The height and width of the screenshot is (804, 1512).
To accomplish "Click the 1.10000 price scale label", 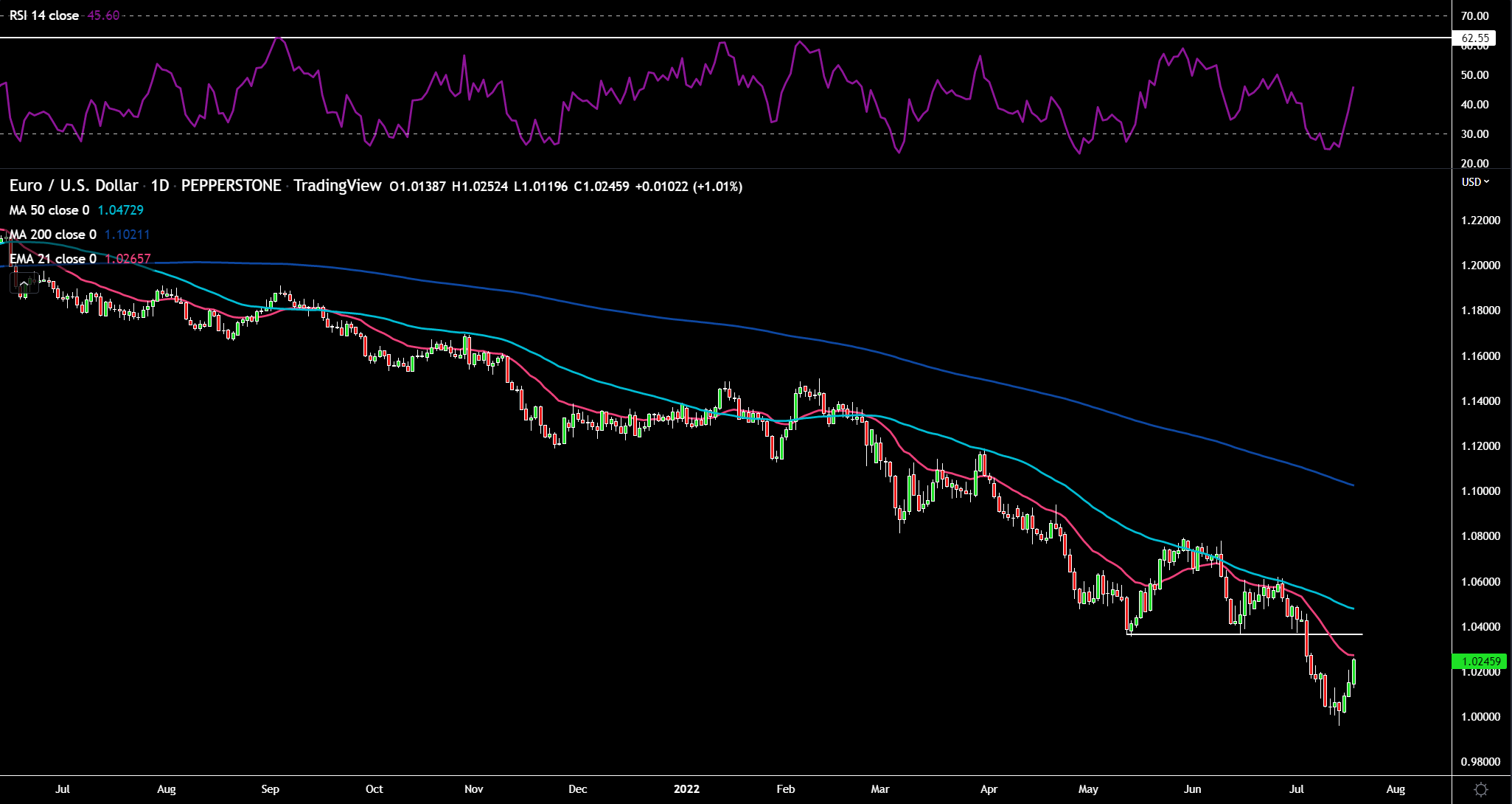I will pyautogui.click(x=1480, y=491).
